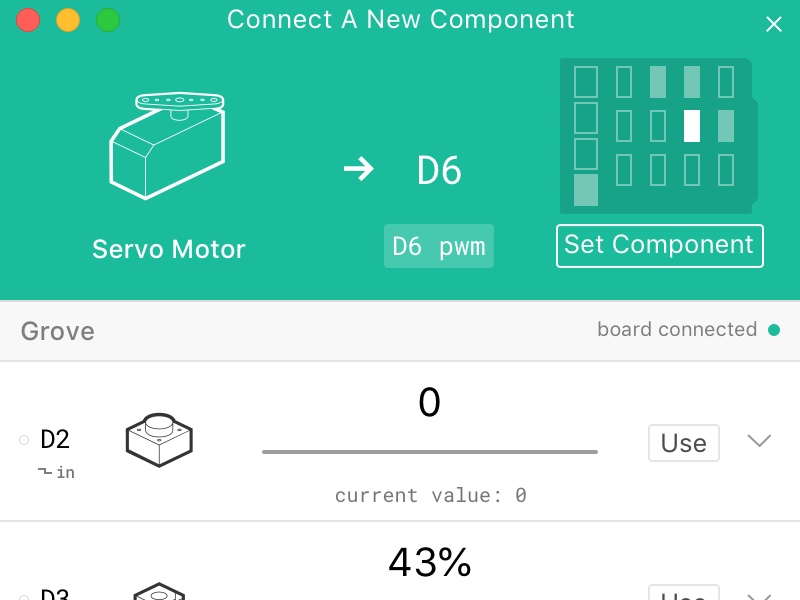Click the Servo Motor illustration
Image resolution: width=800 pixels, height=600 pixels.
[x=167, y=145]
